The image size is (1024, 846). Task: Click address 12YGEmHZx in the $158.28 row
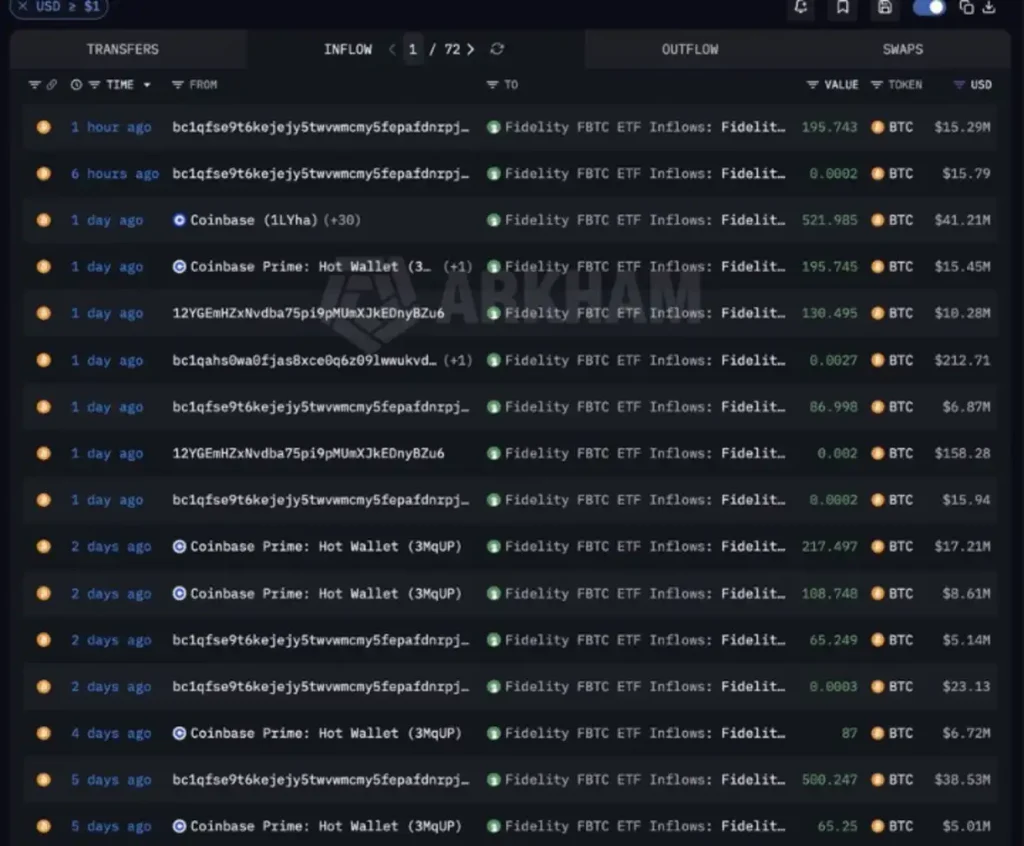308,453
